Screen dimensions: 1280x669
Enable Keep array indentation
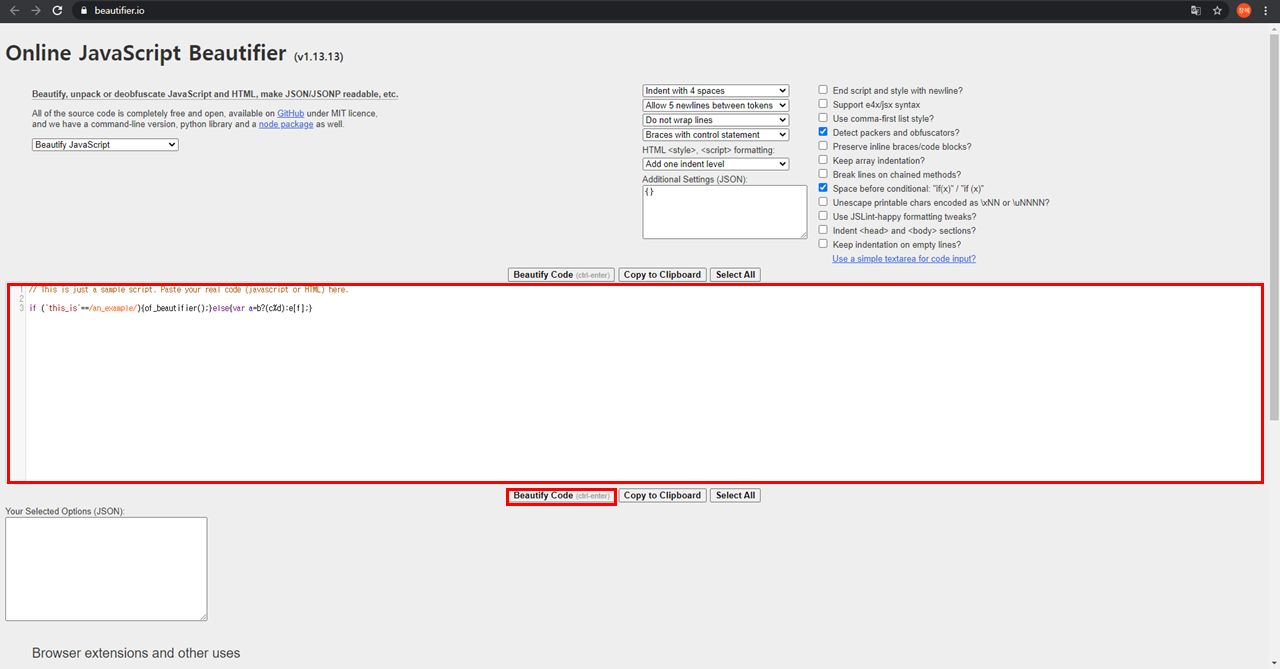[823, 160]
